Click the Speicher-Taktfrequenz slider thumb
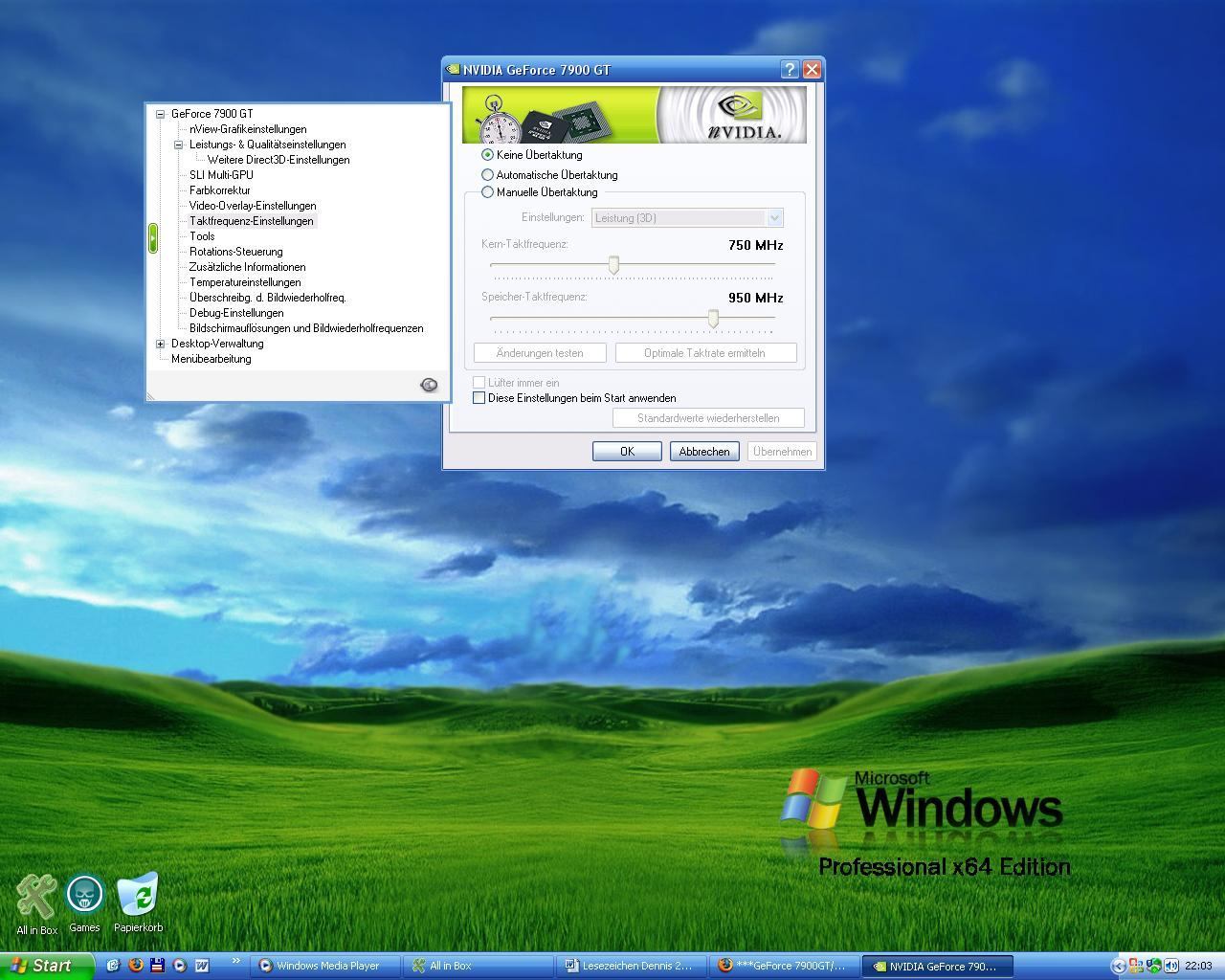 click(713, 318)
